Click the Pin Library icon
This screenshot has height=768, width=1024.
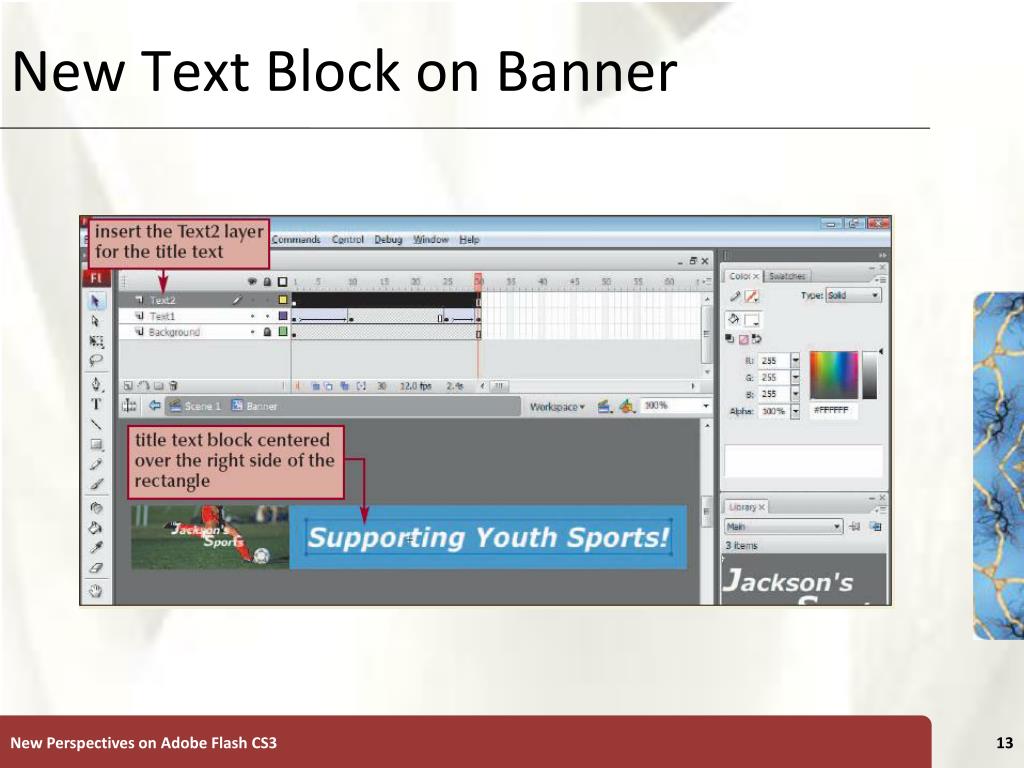tap(855, 526)
